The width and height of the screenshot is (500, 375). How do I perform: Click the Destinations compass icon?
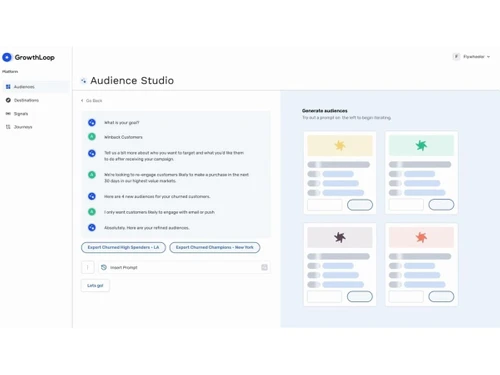(x=8, y=100)
